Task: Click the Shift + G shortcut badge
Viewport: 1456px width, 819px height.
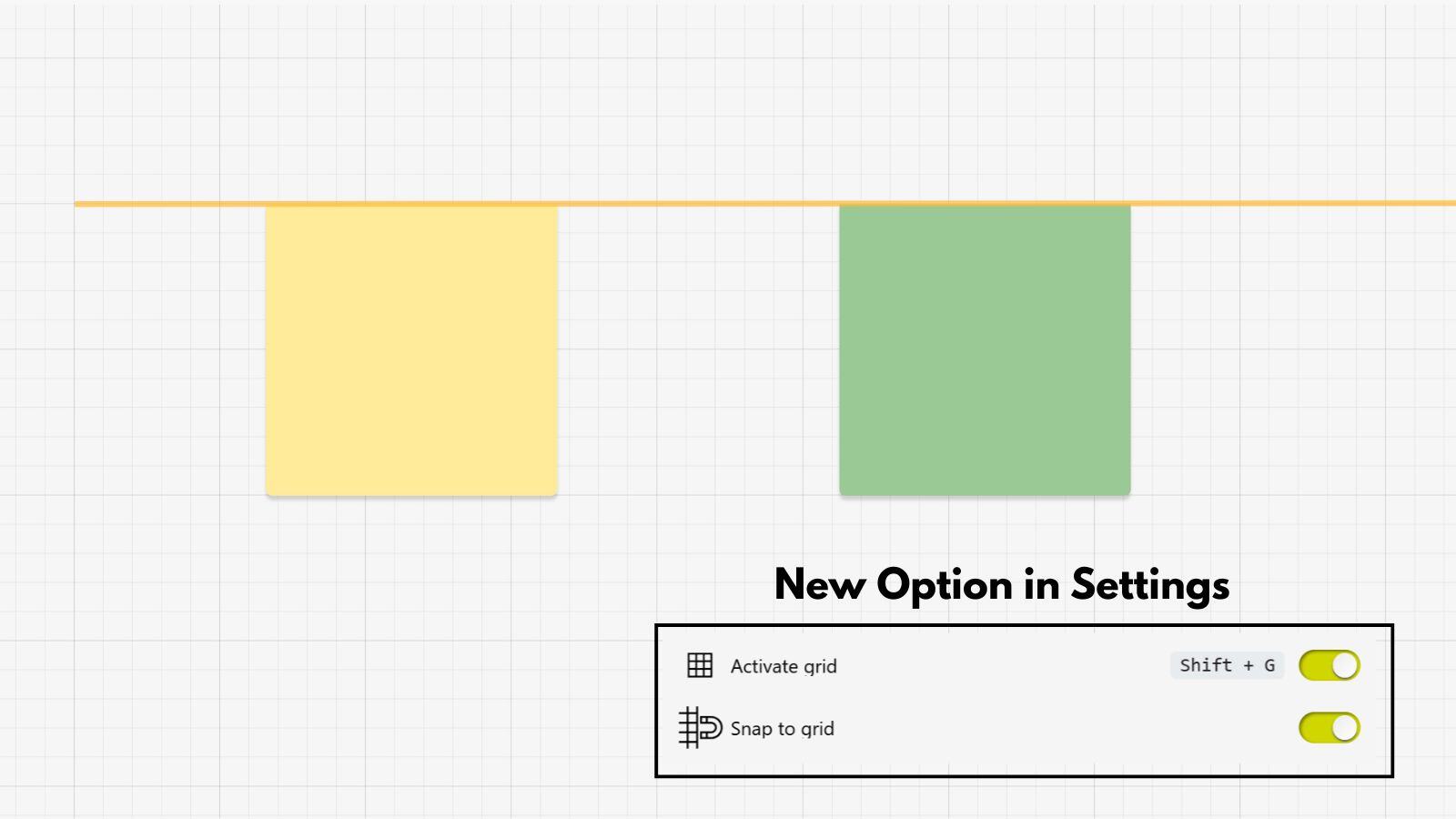Action: coord(1227,665)
